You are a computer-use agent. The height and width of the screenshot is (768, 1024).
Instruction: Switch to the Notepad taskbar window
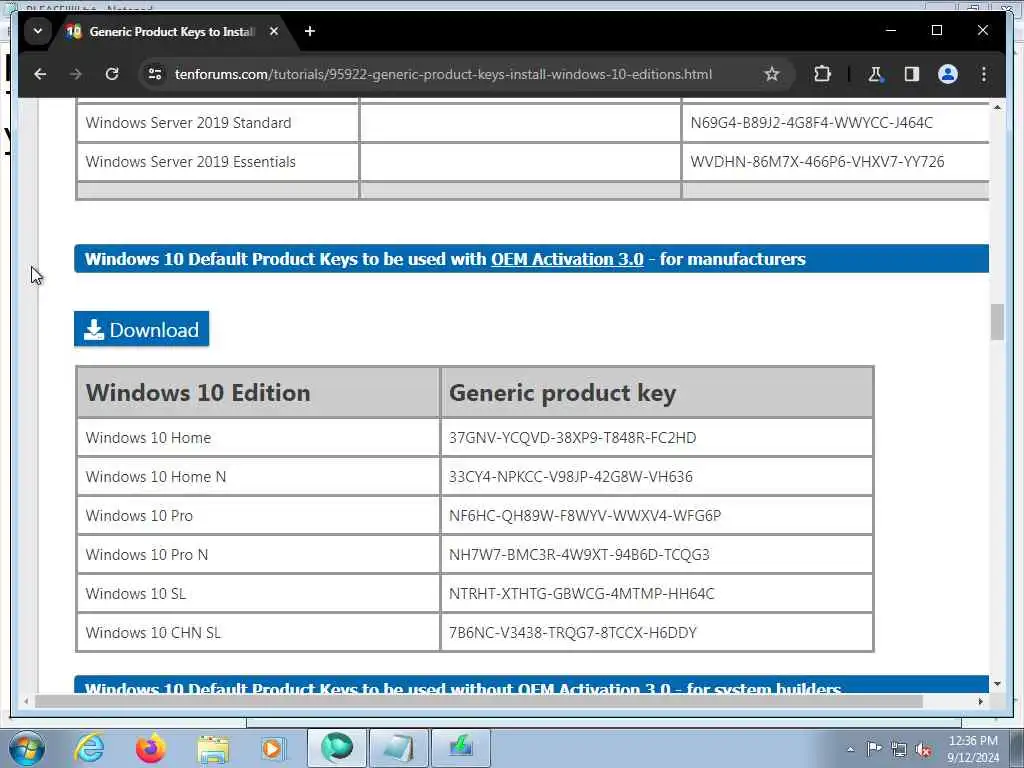click(x=398, y=748)
